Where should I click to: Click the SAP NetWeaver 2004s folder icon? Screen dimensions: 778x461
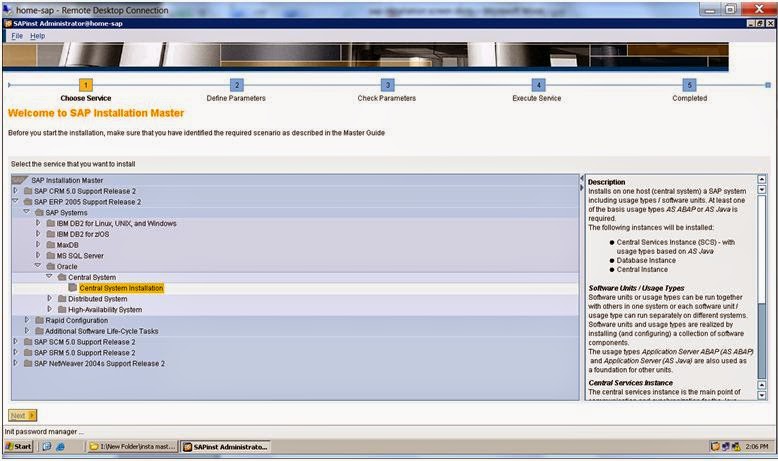click(28, 364)
